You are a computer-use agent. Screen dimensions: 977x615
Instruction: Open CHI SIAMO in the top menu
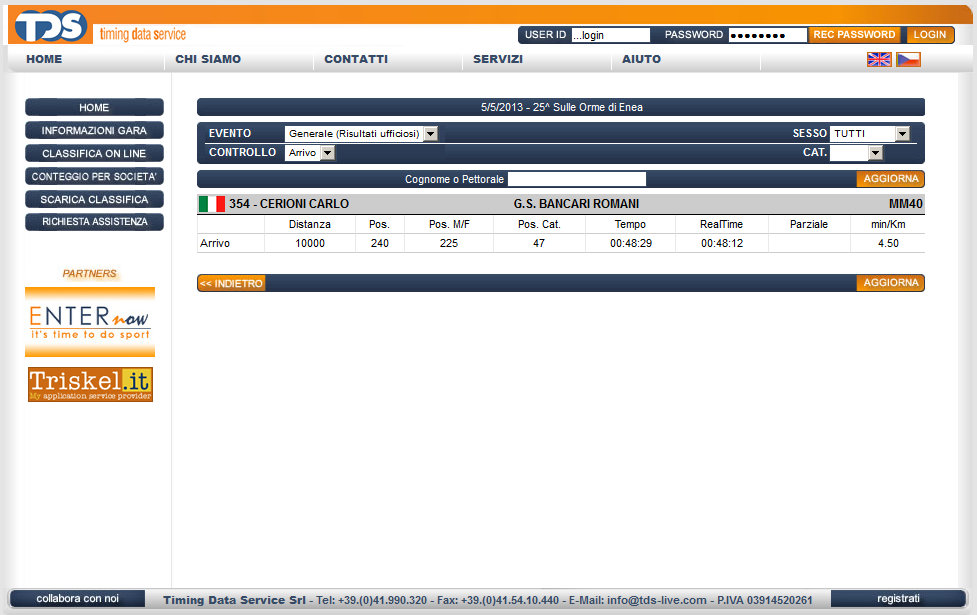click(x=208, y=60)
